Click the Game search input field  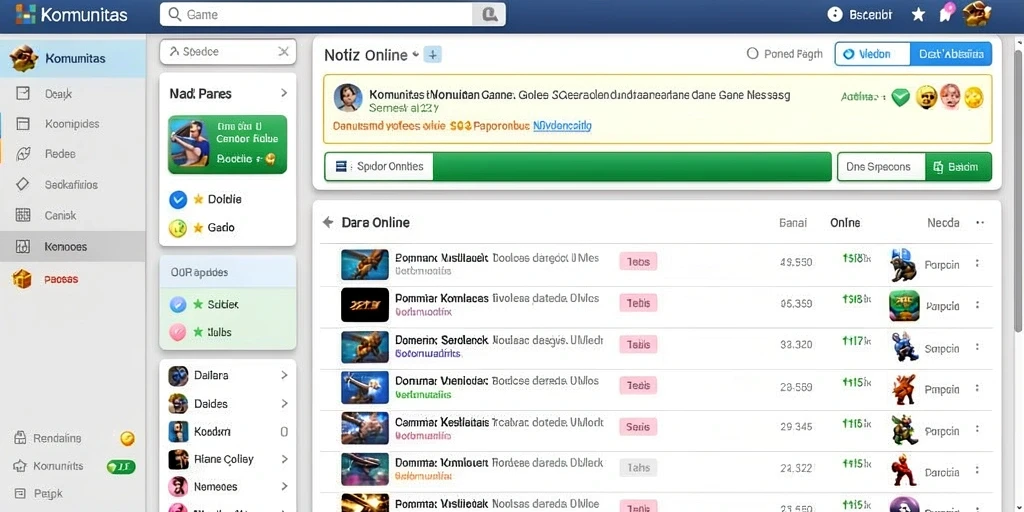[318, 14]
